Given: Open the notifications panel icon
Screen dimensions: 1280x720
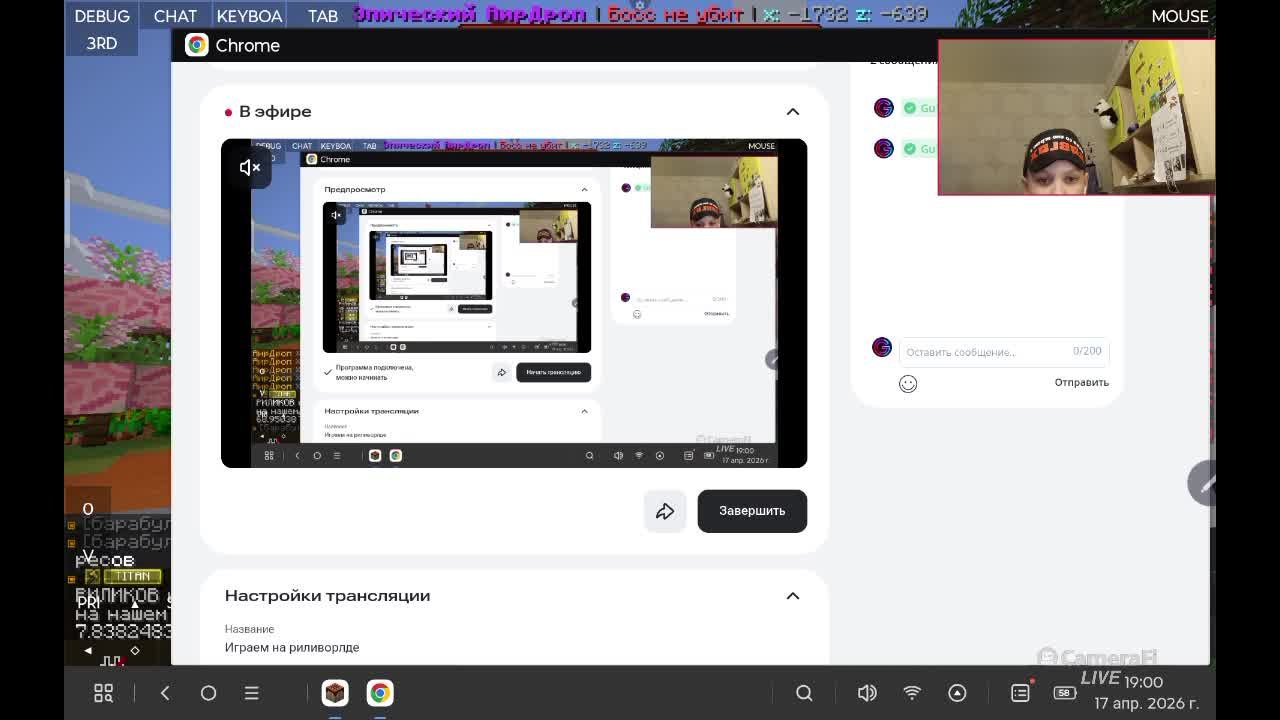Looking at the screenshot, I should pos(1020,693).
